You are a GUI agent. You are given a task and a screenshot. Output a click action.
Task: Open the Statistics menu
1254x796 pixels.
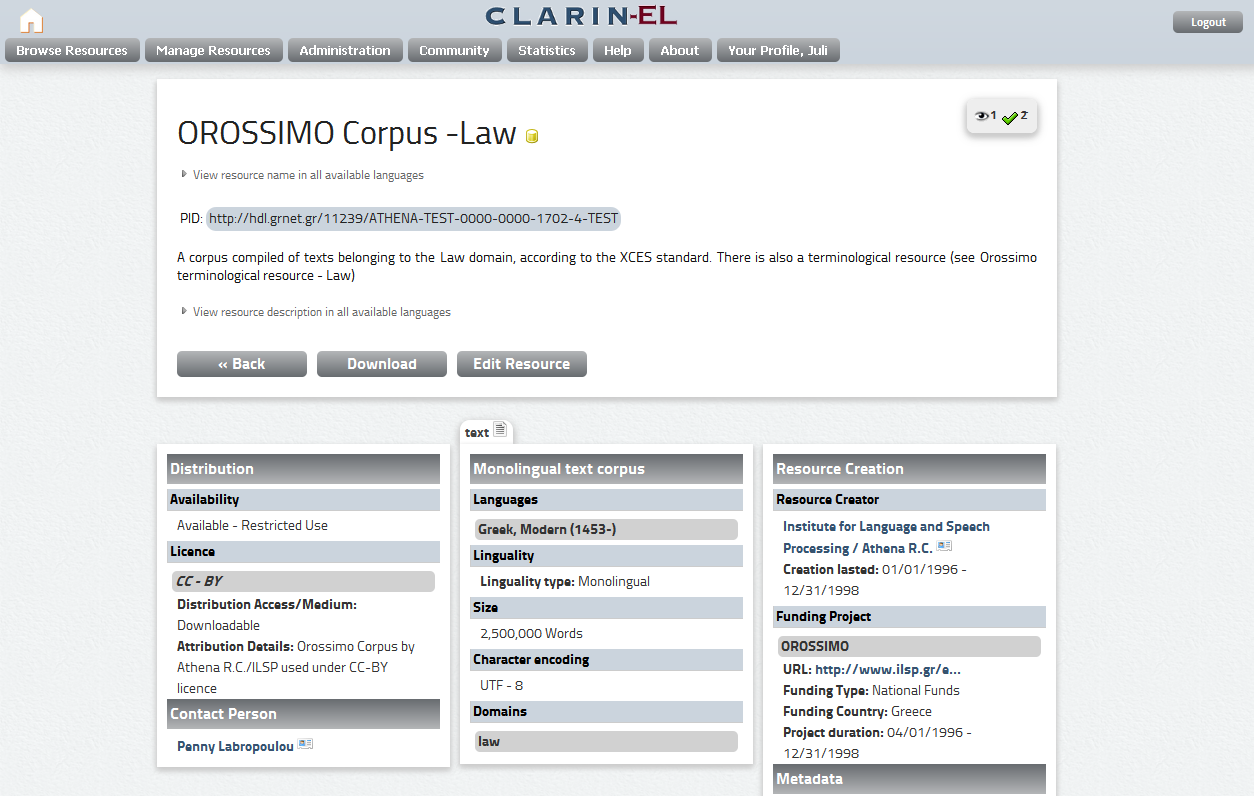pos(547,50)
